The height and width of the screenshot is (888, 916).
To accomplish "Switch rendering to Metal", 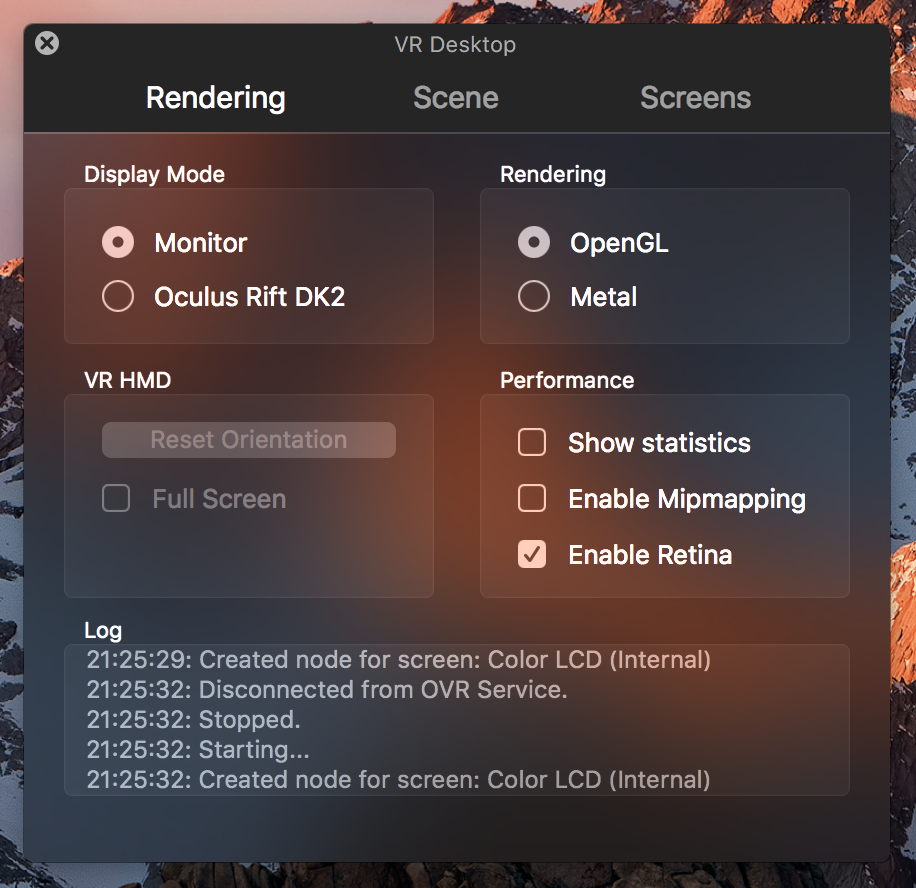I will click(x=534, y=297).
